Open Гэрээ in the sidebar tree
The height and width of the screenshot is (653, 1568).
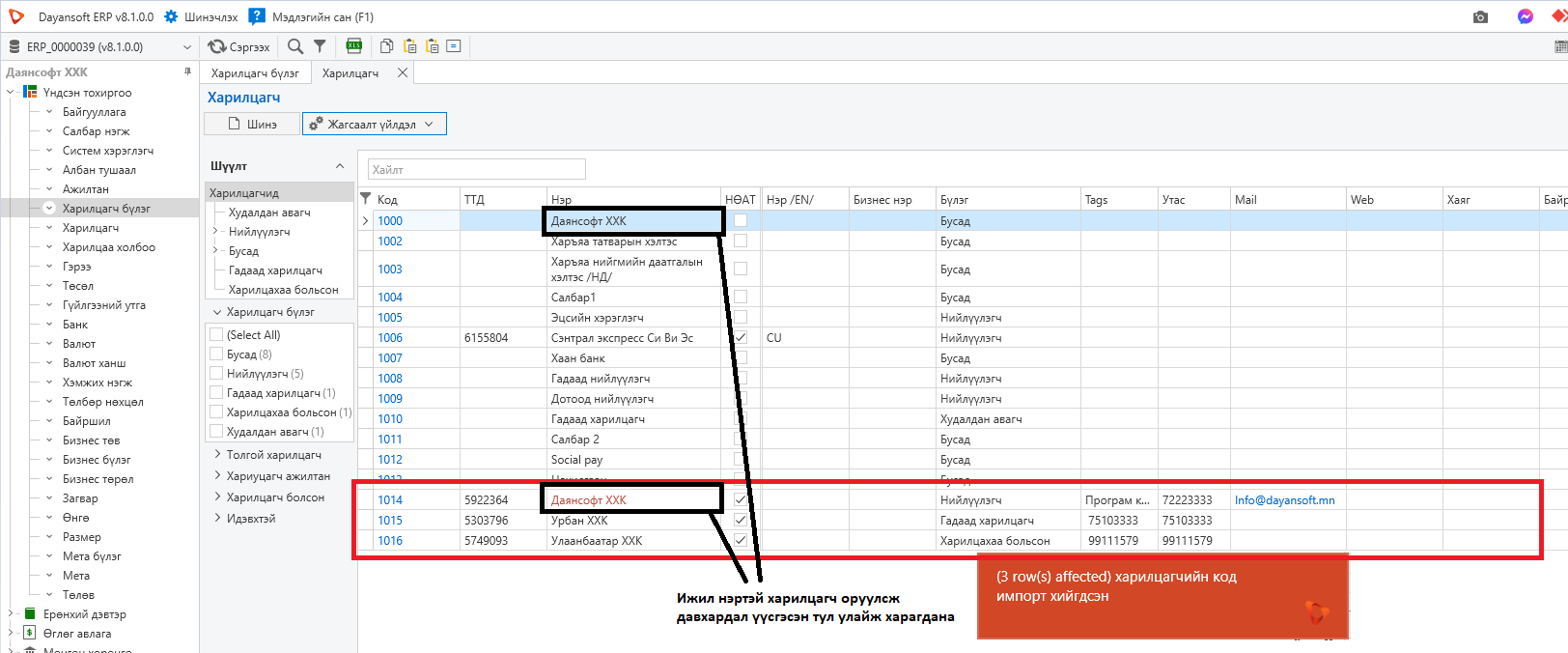tap(77, 267)
